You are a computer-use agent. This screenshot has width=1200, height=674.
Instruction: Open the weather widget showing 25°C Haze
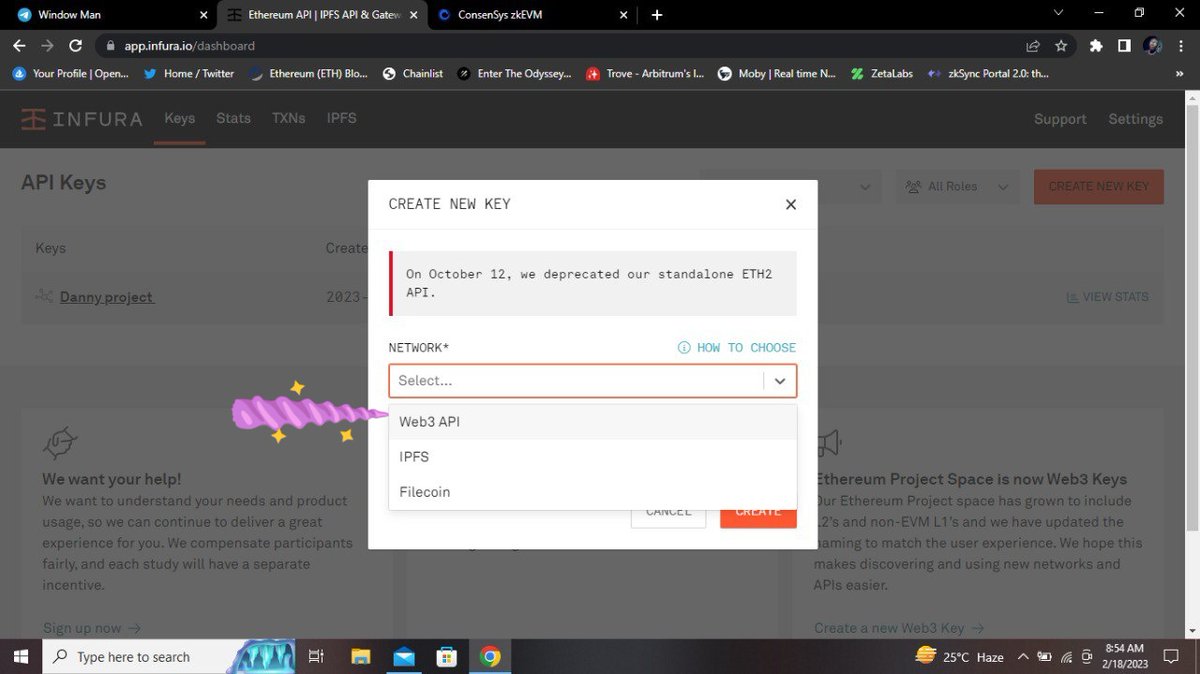click(x=959, y=657)
